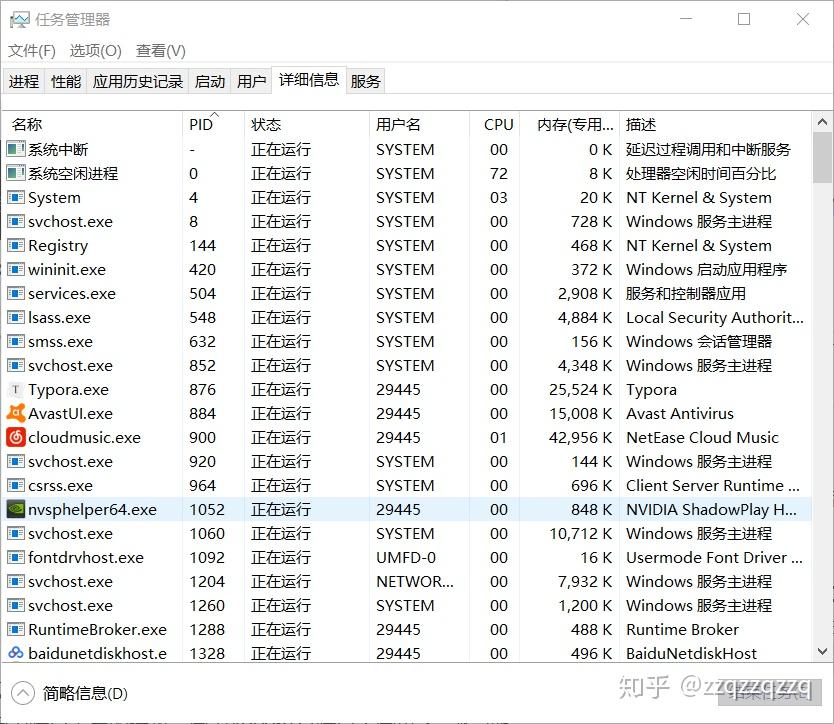This screenshot has width=834, height=724.
Task: Click the RuntimeBroker.exe process icon
Action: 14,629
